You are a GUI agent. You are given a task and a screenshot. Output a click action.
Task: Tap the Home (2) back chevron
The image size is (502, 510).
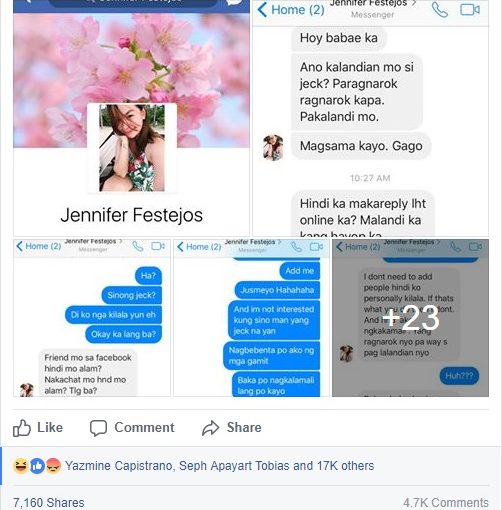click(x=262, y=10)
